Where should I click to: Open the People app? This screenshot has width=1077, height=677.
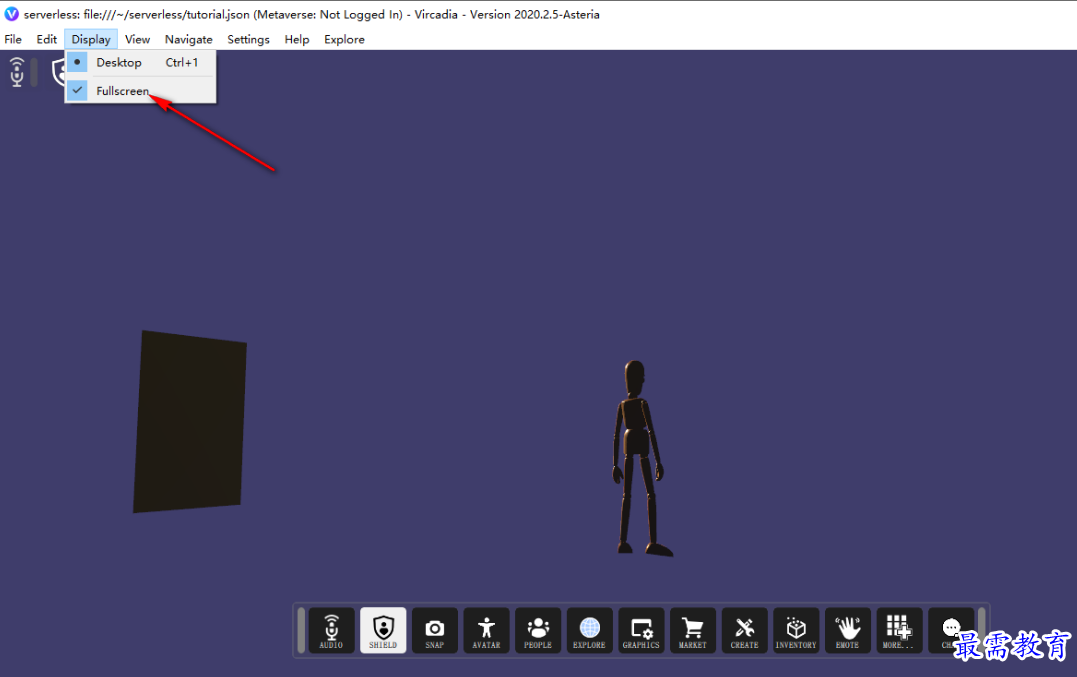click(x=538, y=630)
